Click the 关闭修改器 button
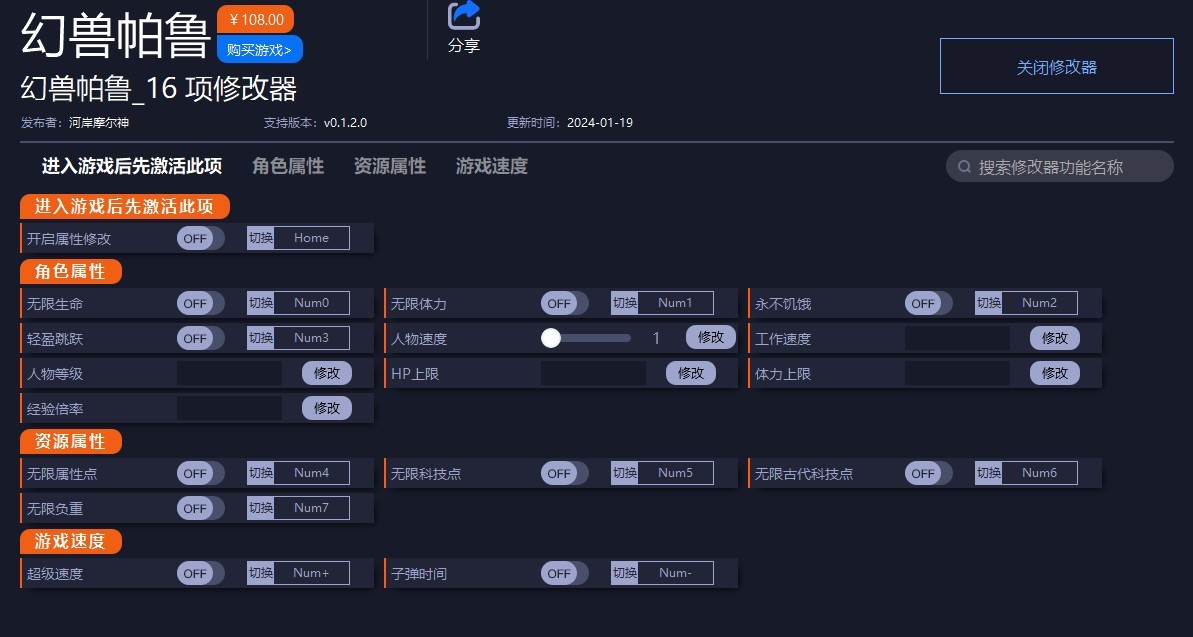Screen dimensions: 1193x637 click(1056, 65)
